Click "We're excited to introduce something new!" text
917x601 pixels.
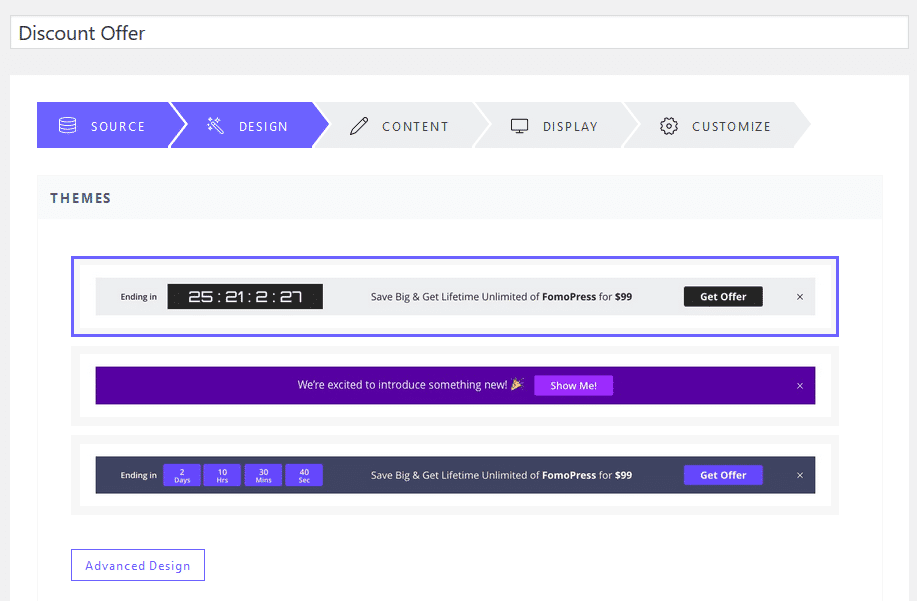(402, 385)
